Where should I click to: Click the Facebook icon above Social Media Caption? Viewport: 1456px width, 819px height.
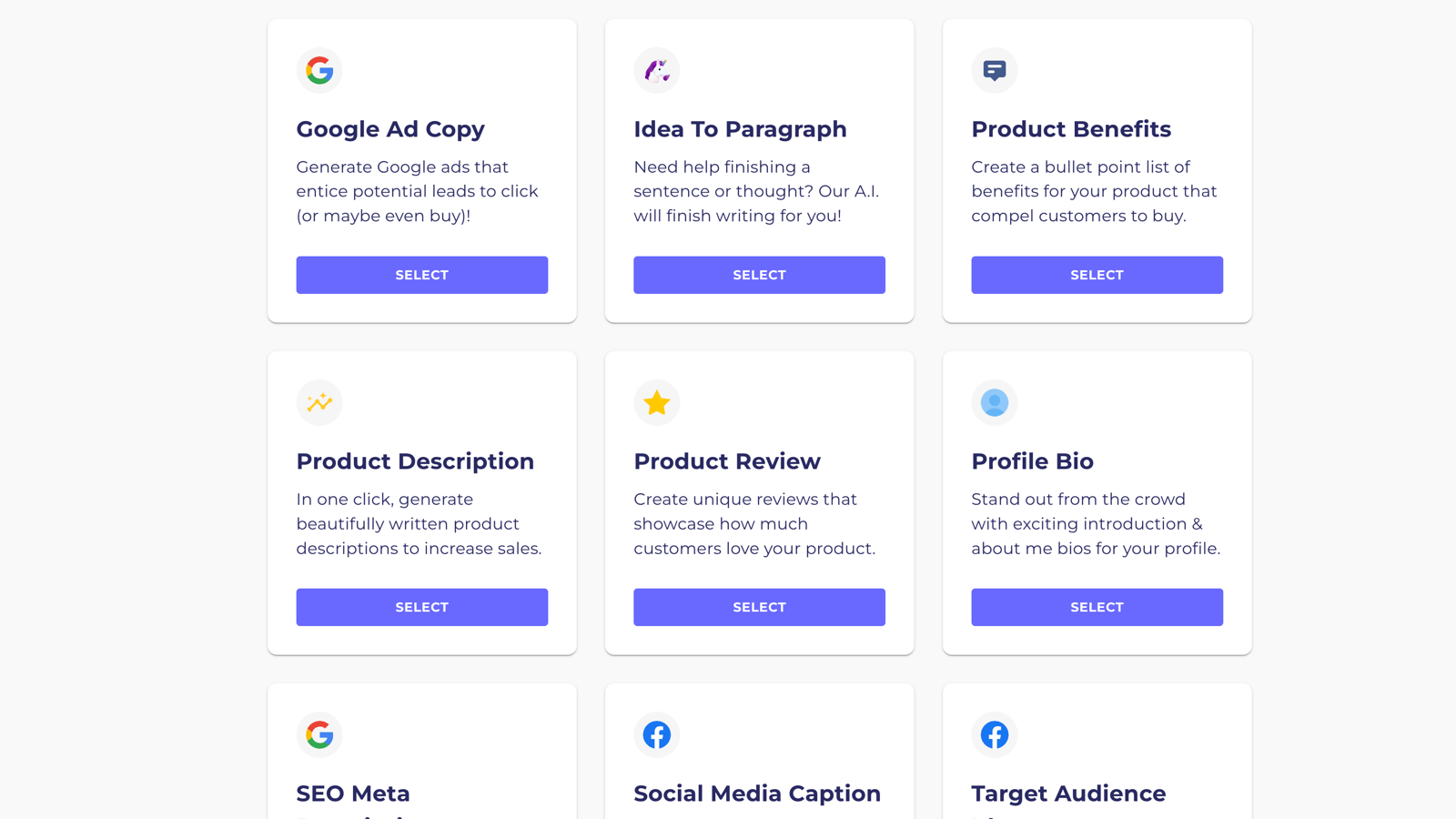(657, 734)
